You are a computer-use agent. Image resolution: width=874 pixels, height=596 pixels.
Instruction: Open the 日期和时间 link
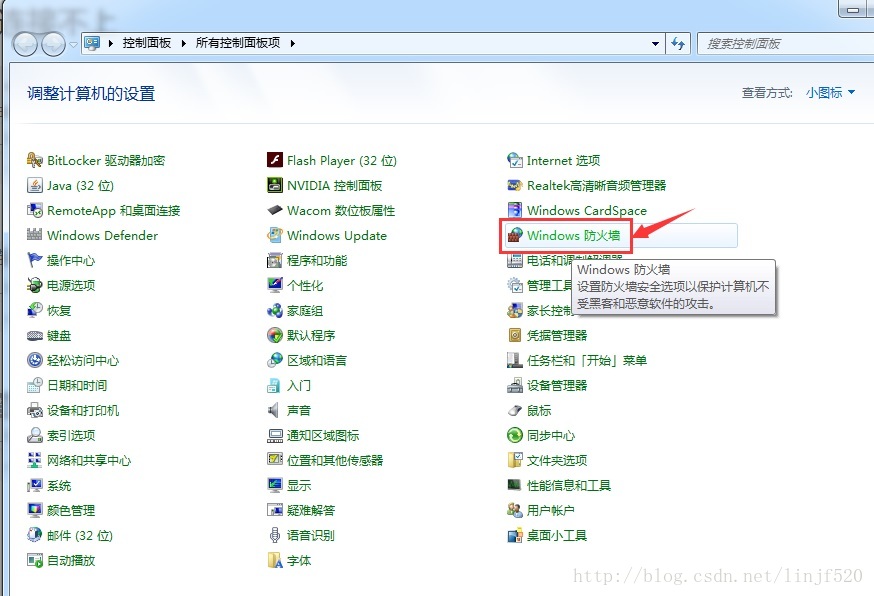tap(77, 385)
